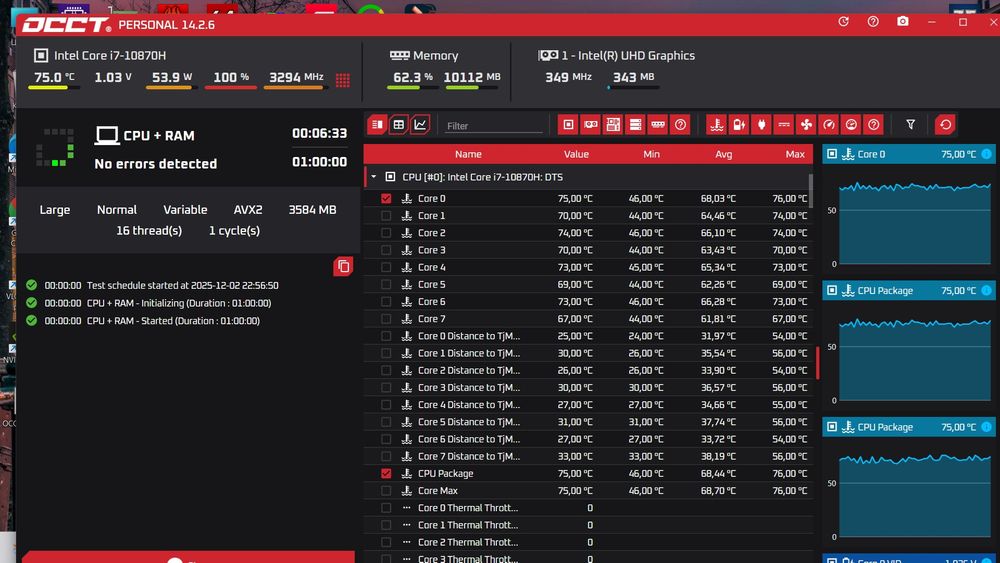Toggle the usage load gauge filter

coord(851,125)
